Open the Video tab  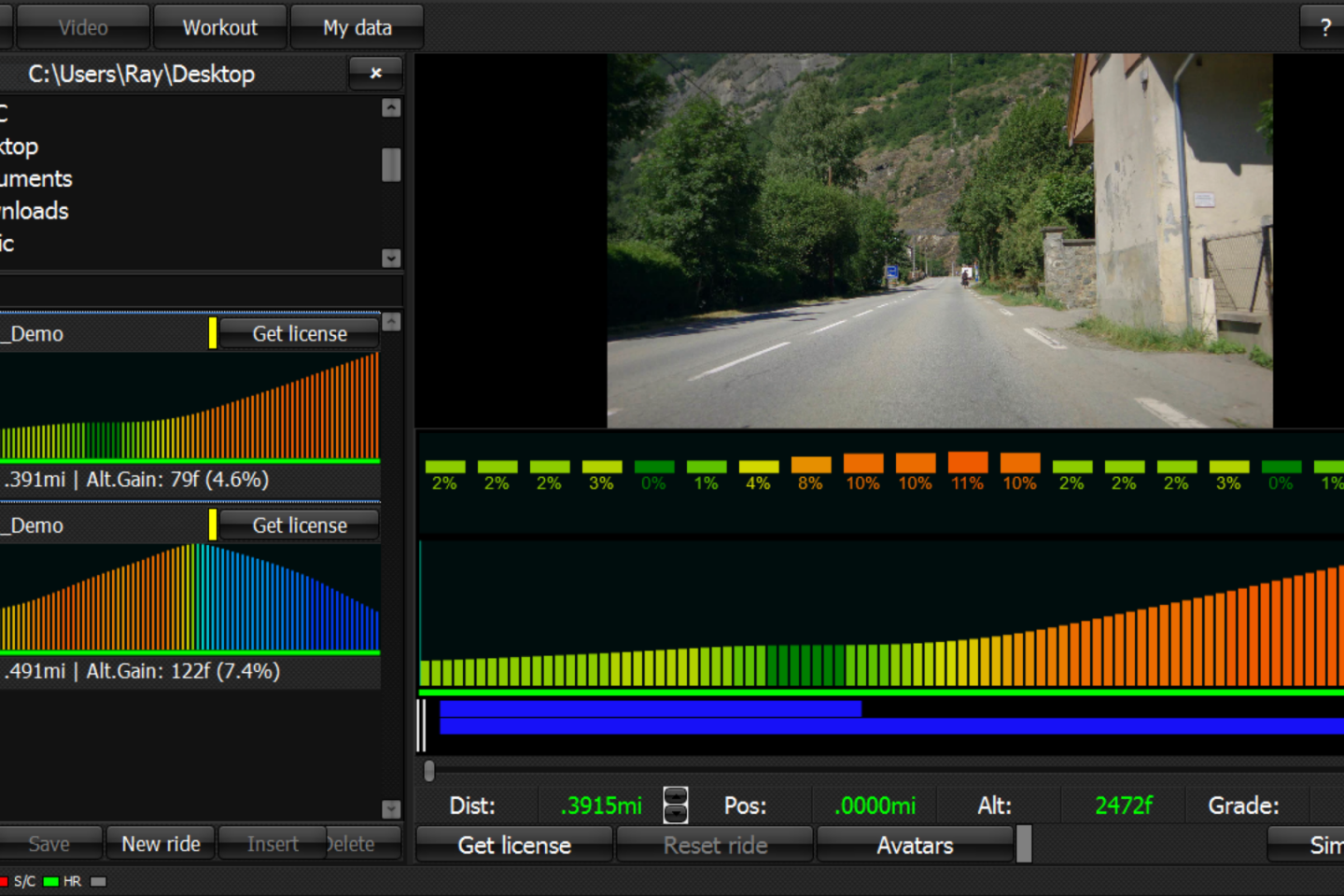pos(82,28)
